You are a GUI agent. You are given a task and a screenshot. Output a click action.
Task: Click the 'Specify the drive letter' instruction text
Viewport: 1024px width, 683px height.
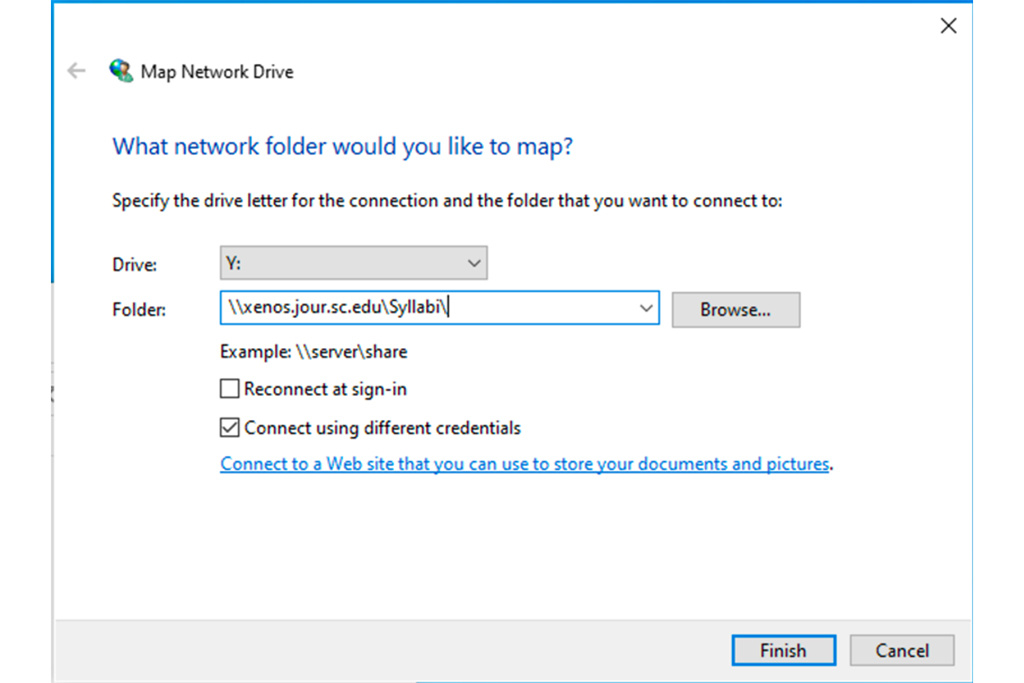(x=447, y=201)
